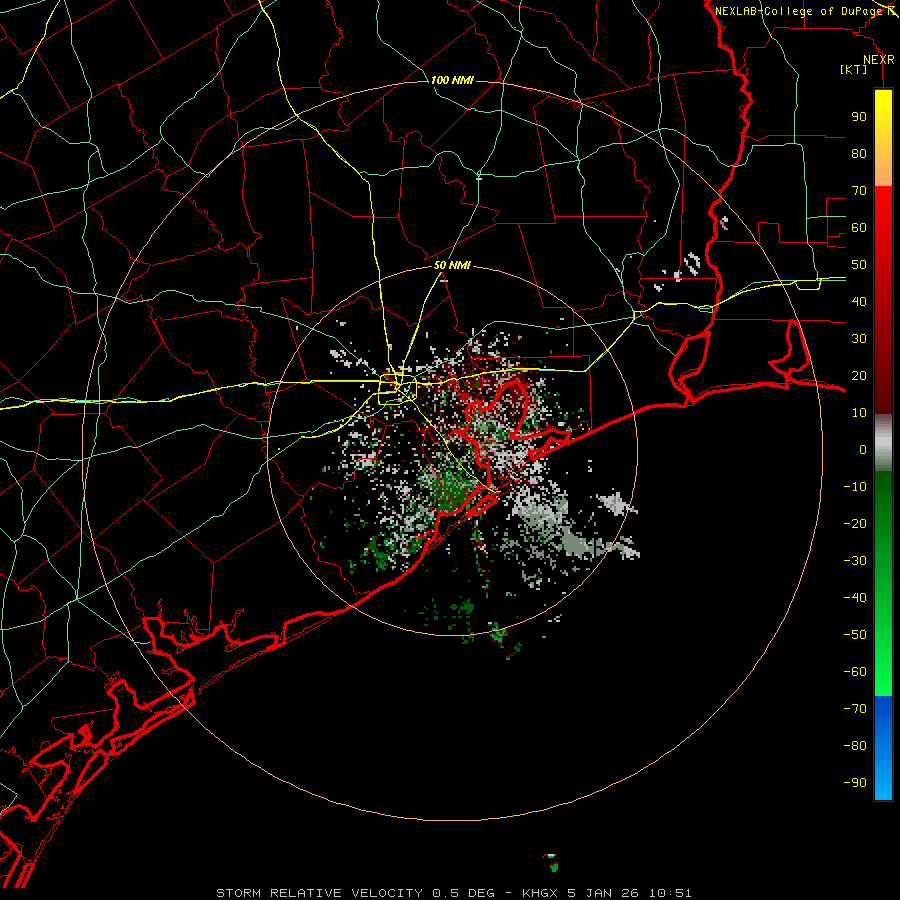Click the gray zero segment of color bar
The width and height of the screenshot is (900, 900).
(x=883, y=443)
